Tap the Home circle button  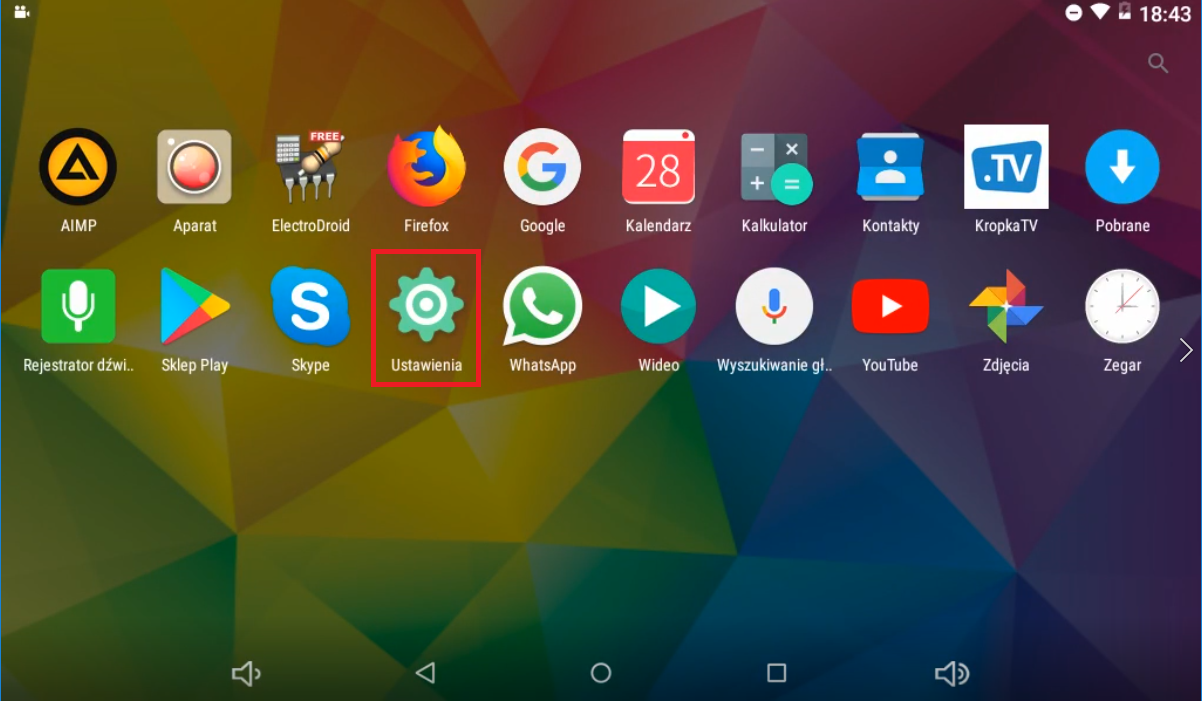(x=601, y=673)
